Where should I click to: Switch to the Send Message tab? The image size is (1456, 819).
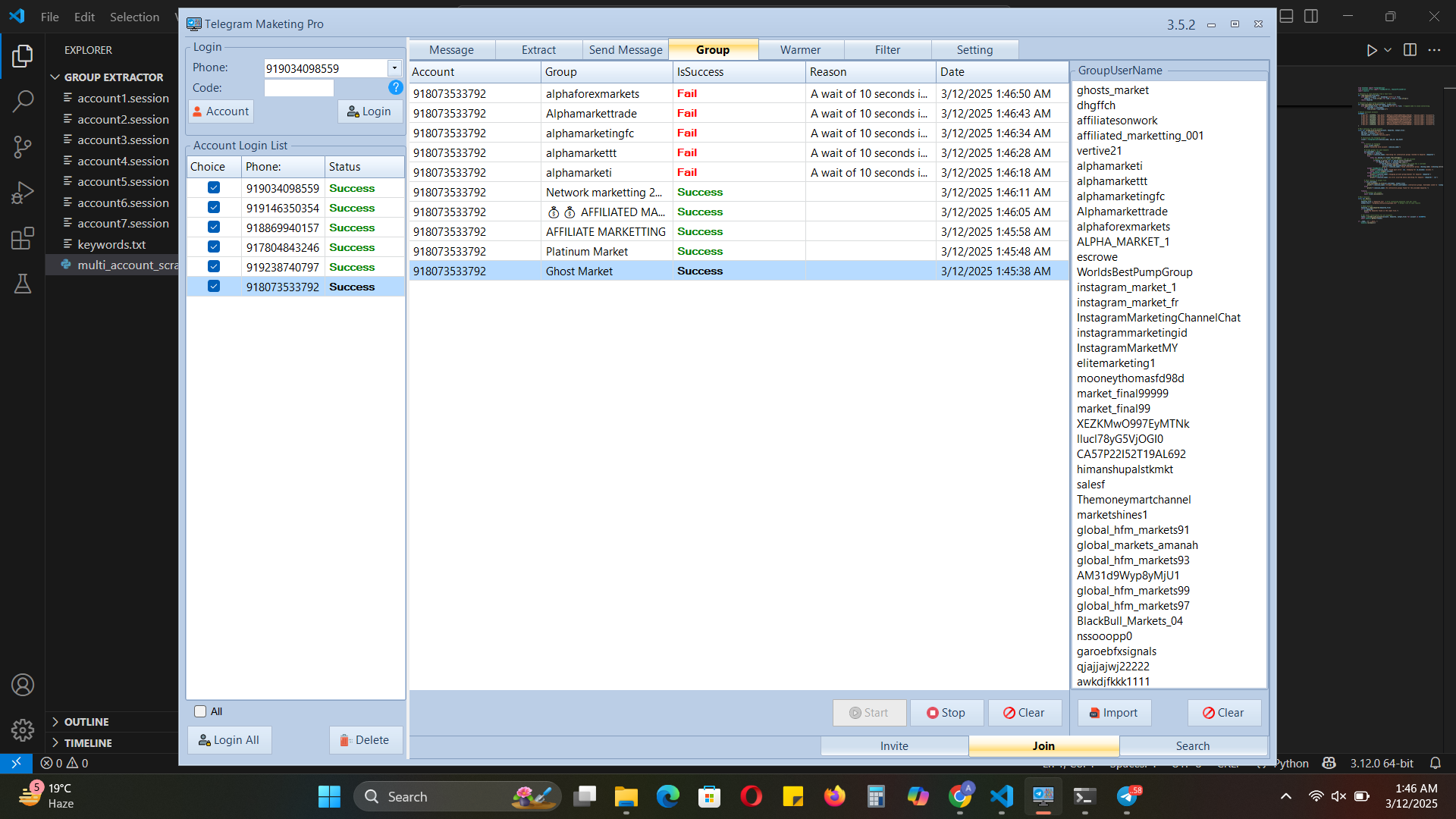tap(626, 50)
